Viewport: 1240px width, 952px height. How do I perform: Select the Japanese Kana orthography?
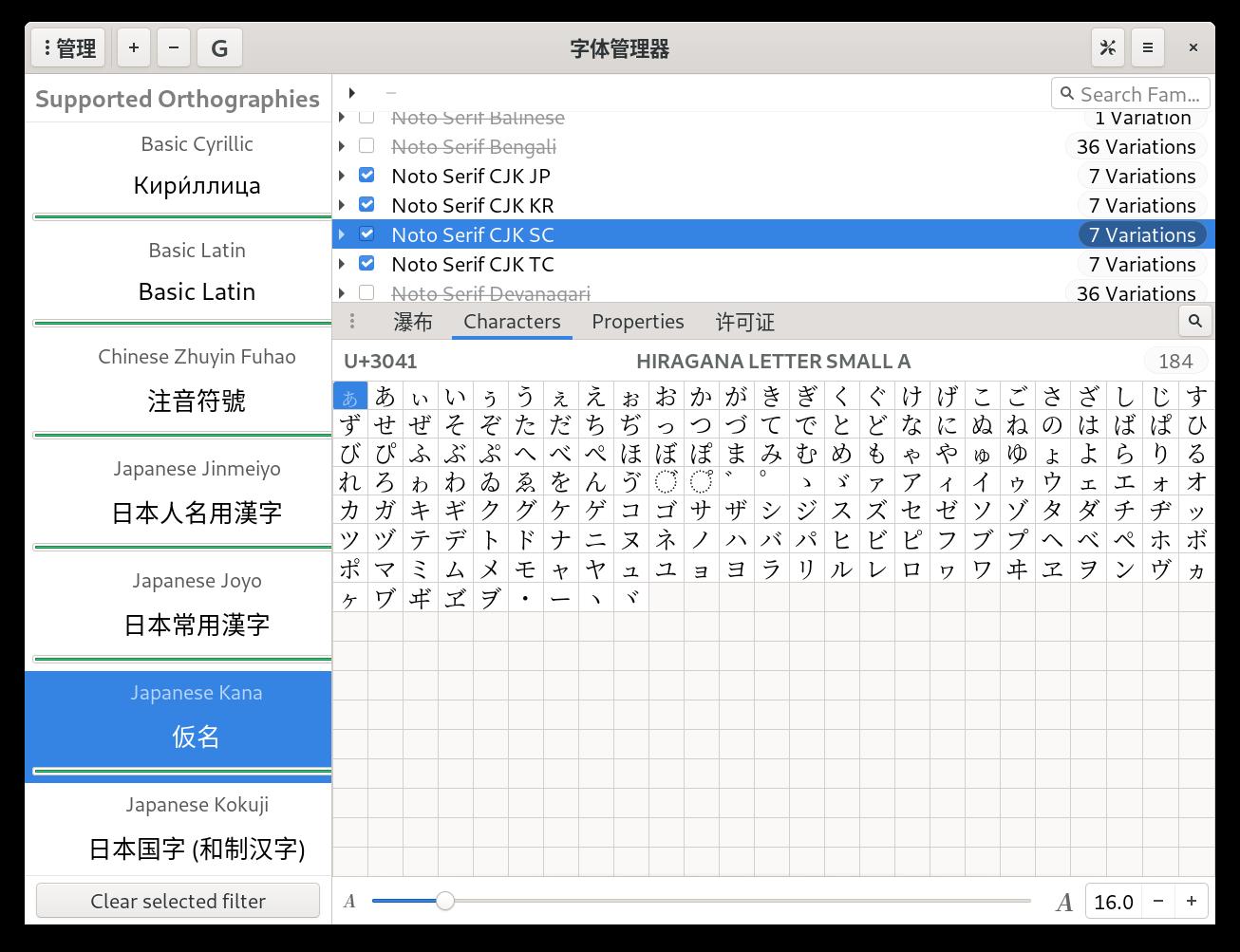[178, 726]
